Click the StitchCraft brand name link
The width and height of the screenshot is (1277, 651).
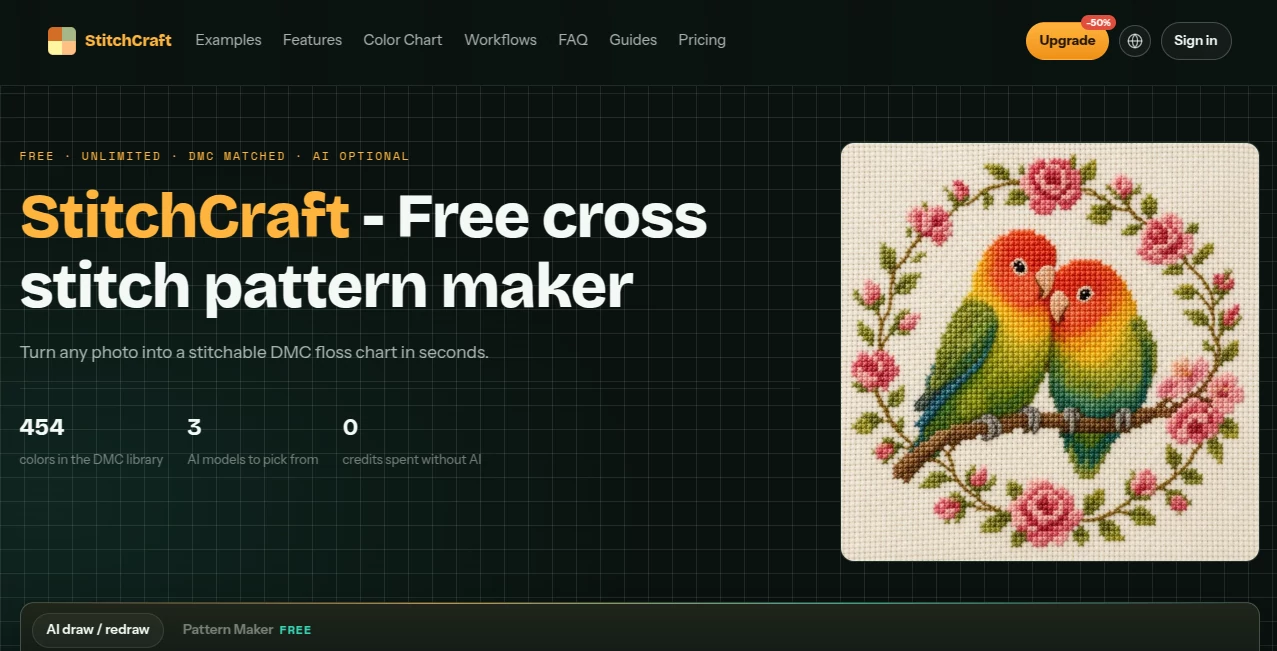click(128, 41)
